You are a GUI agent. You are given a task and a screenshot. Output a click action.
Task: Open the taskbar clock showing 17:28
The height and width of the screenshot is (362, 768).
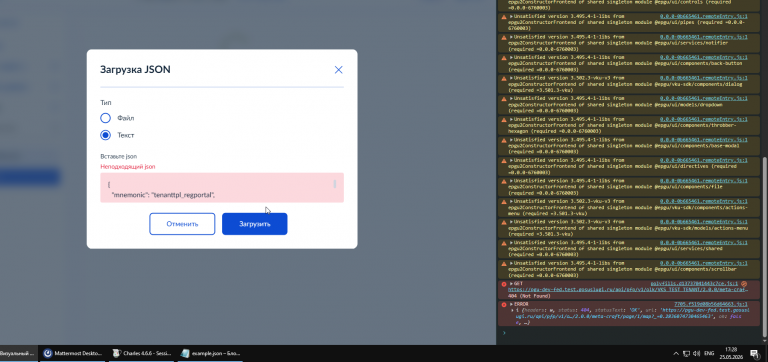(730, 353)
